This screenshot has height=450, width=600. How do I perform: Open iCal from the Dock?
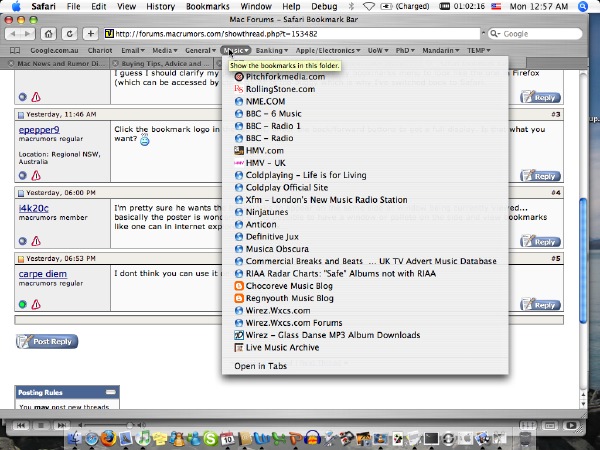227,438
